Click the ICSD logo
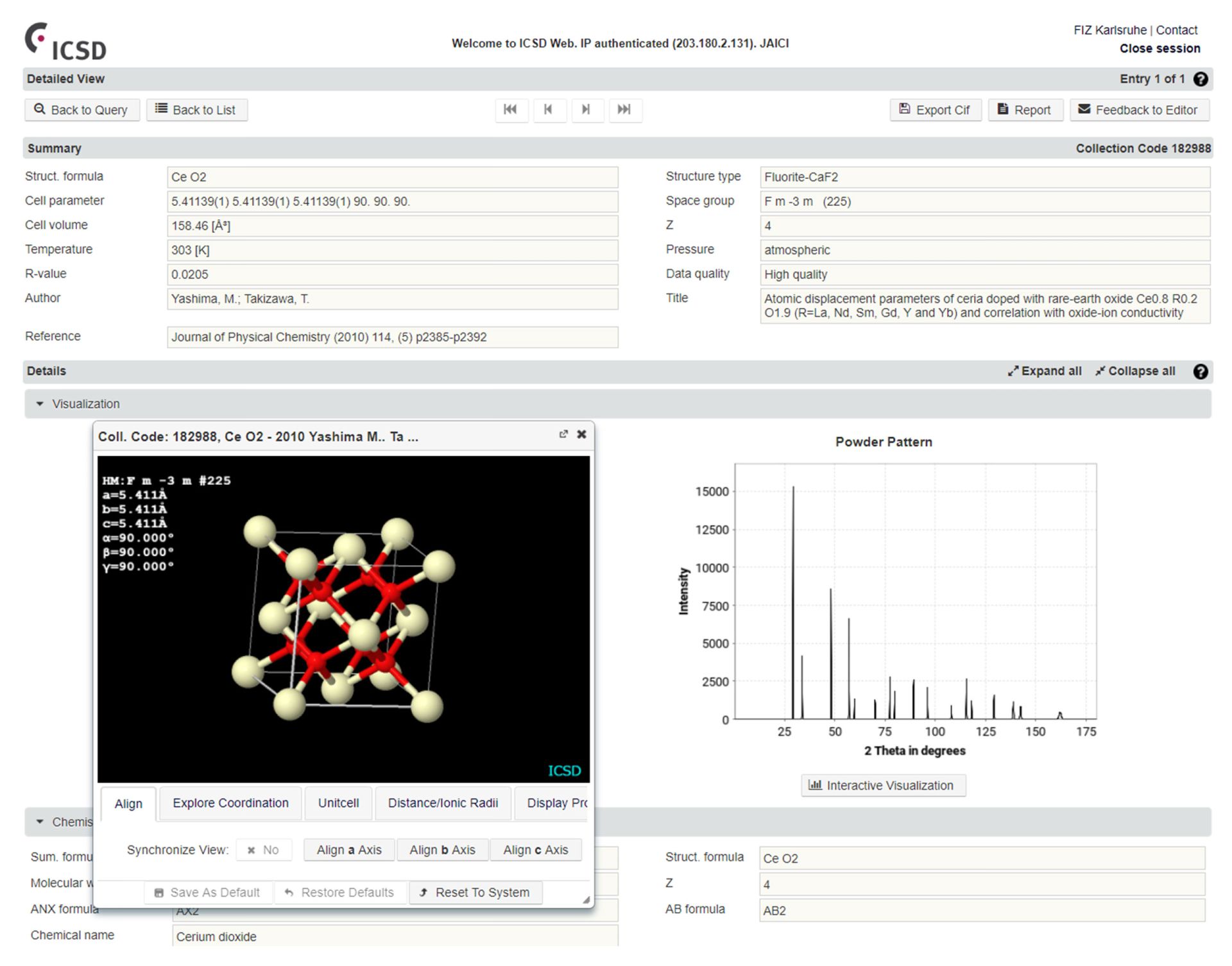1232x966 pixels. pos(65,41)
